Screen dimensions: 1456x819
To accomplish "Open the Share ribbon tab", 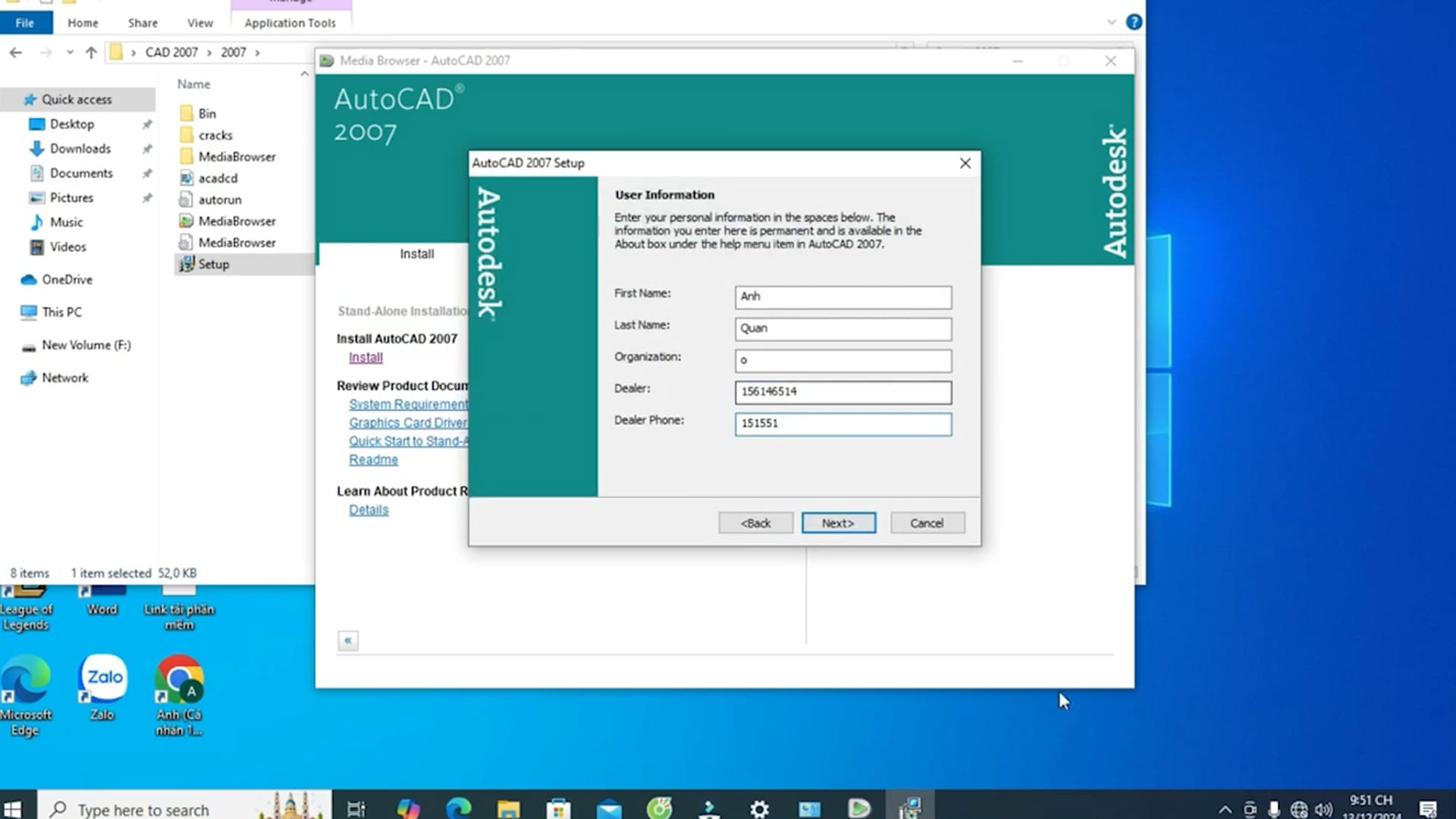I will (x=143, y=23).
